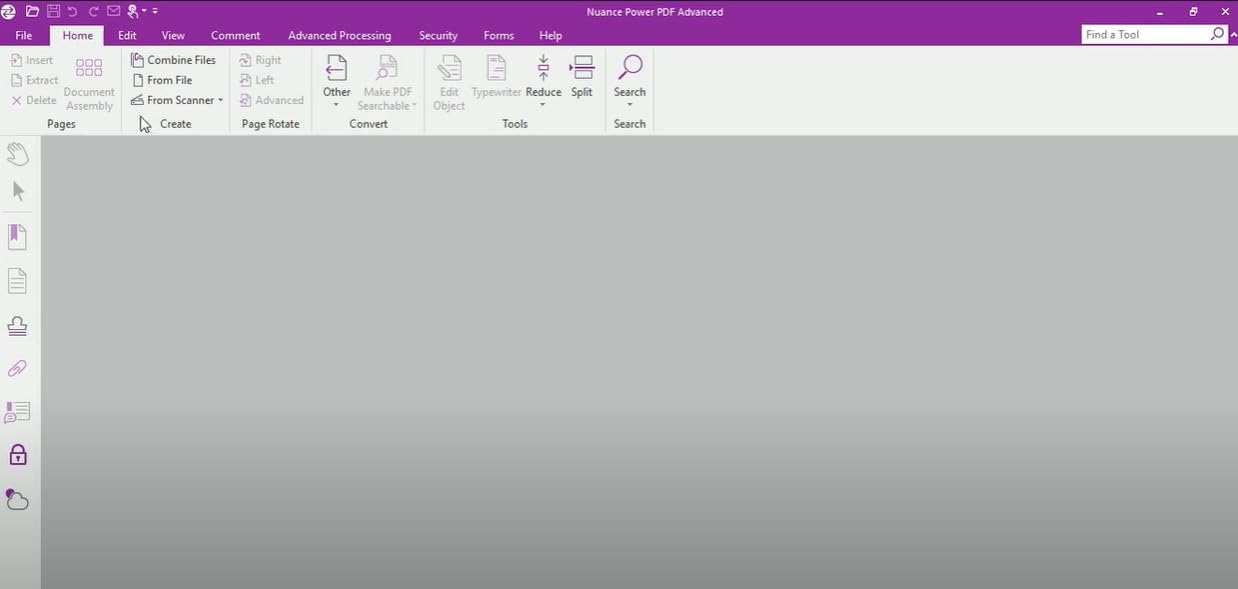The height and width of the screenshot is (589, 1238).
Task: Go to the Comment tab
Action: click(235, 35)
